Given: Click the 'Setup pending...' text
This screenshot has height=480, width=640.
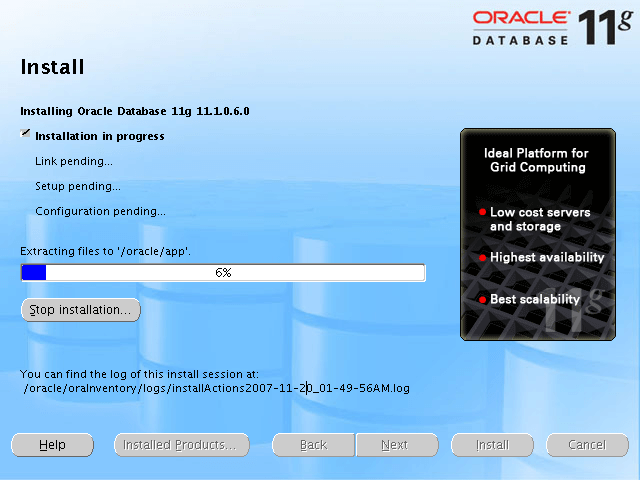Looking at the screenshot, I should pyautogui.click(x=78, y=186).
